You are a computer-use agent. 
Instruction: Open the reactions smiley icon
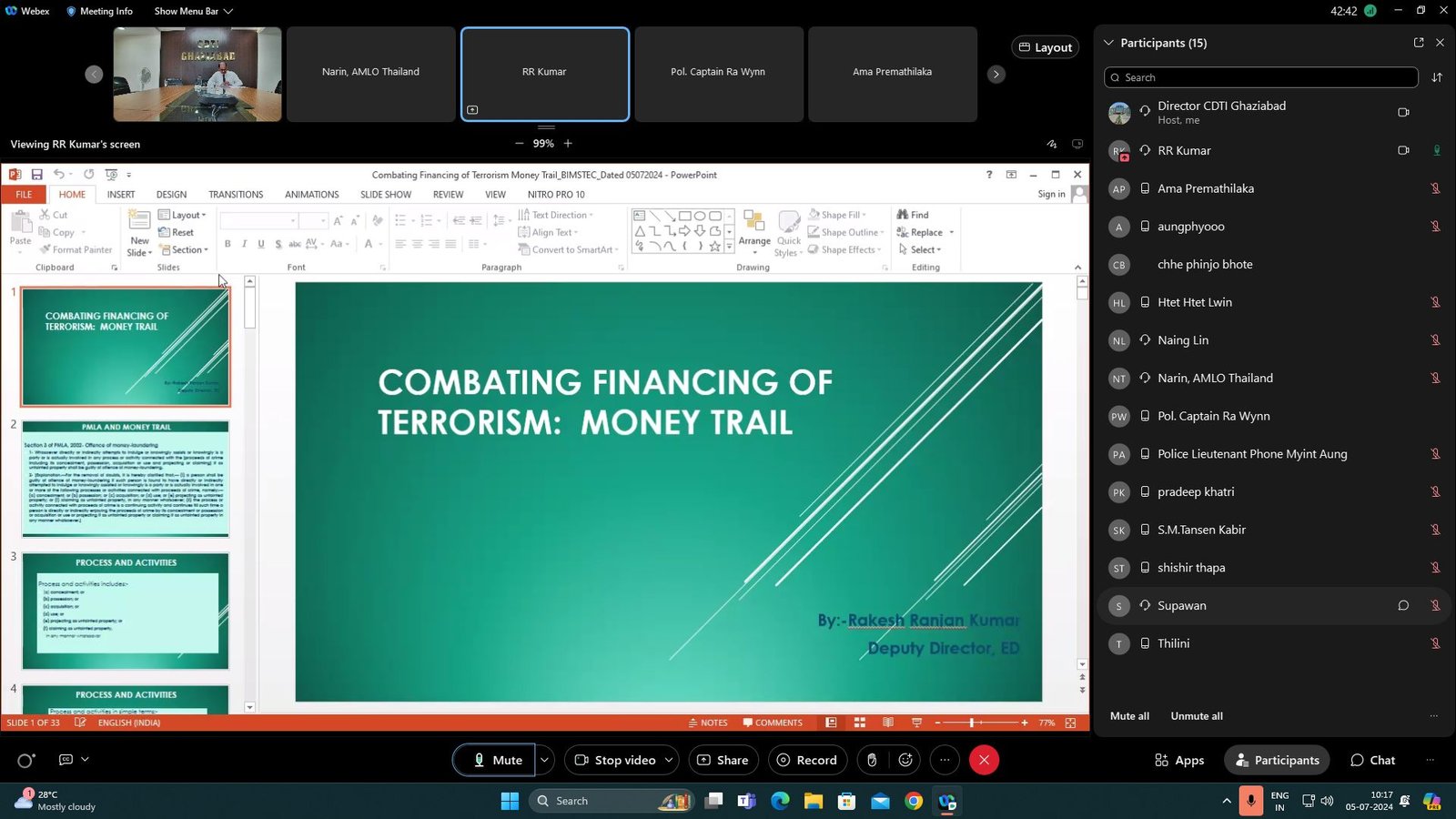click(905, 760)
